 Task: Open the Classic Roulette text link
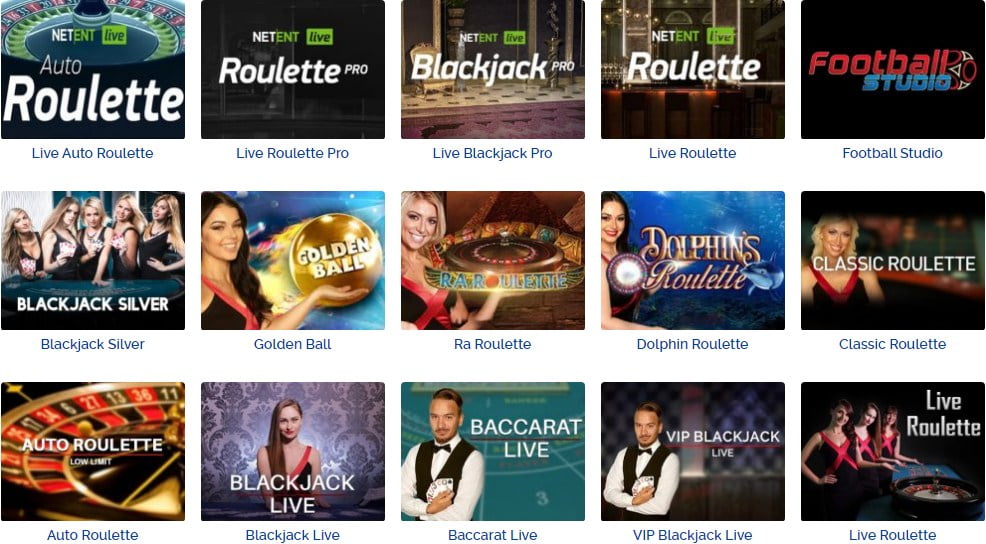coord(892,344)
